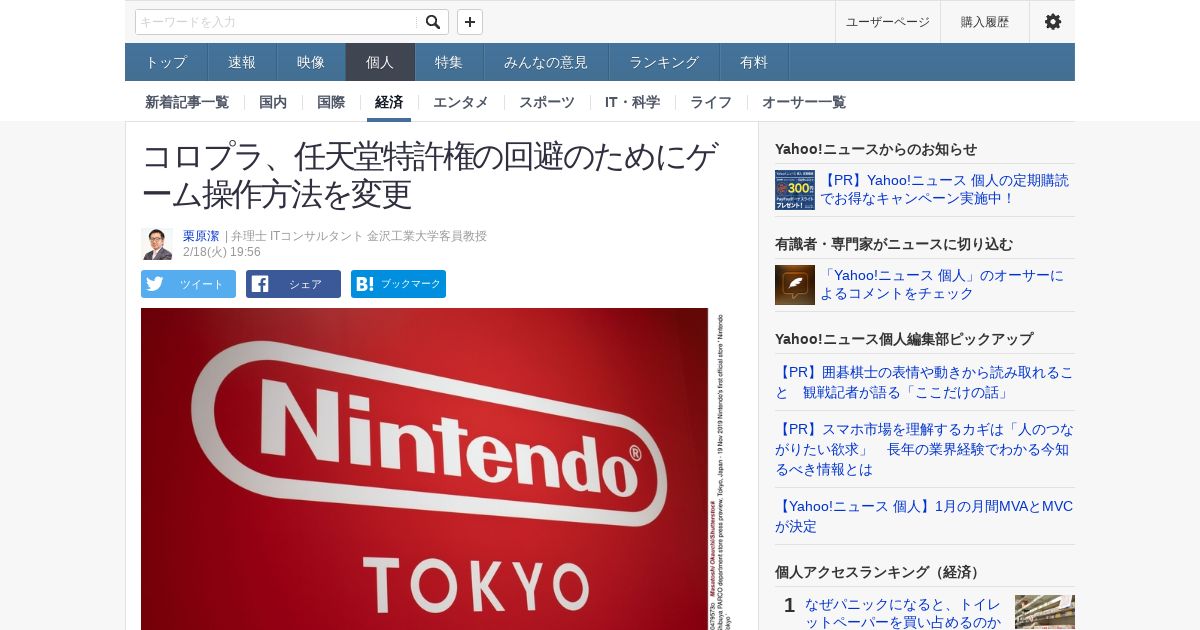The height and width of the screenshot is (630, 1200).
Task: Select the 有料 tab
Action: tap(754, 62)
